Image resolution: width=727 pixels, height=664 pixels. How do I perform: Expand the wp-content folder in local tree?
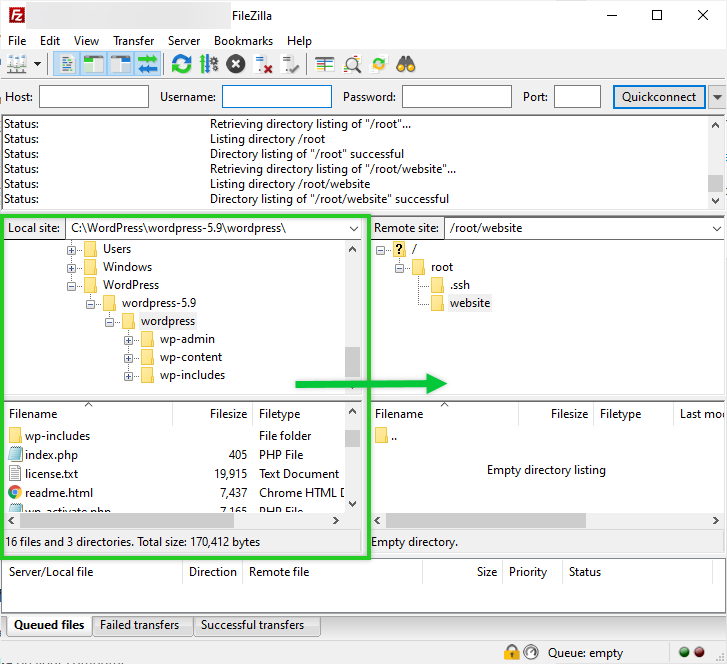click(129, 358)
